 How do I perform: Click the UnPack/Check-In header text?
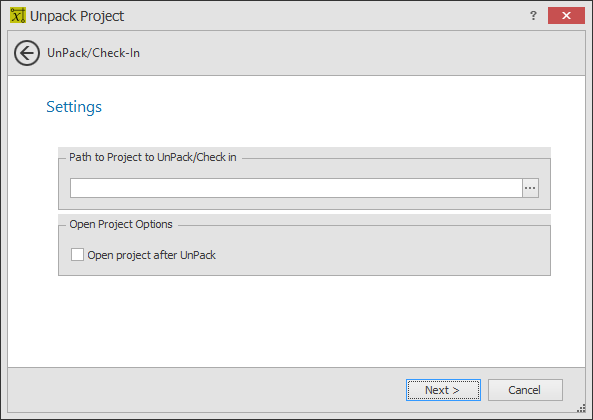[93, 53]
